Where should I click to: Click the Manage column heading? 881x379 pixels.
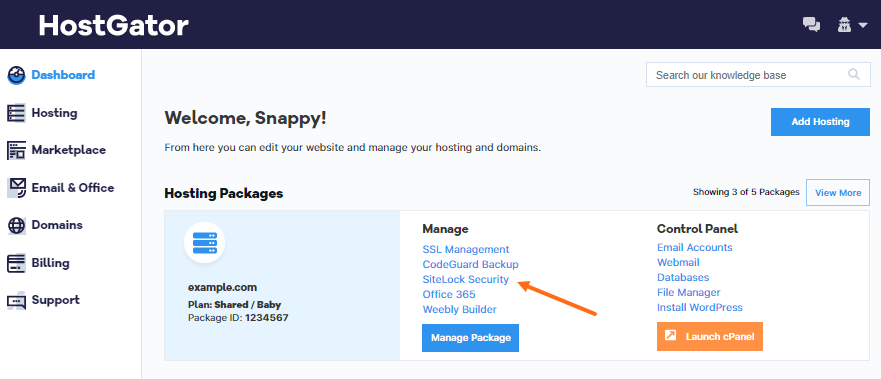tap(445, 229)
